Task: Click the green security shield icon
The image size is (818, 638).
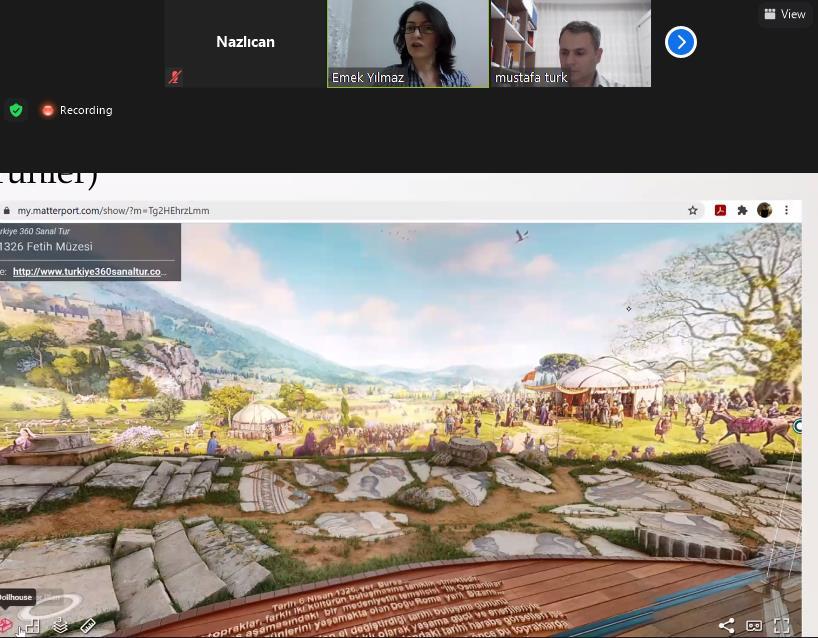Action: coord(16,110)
